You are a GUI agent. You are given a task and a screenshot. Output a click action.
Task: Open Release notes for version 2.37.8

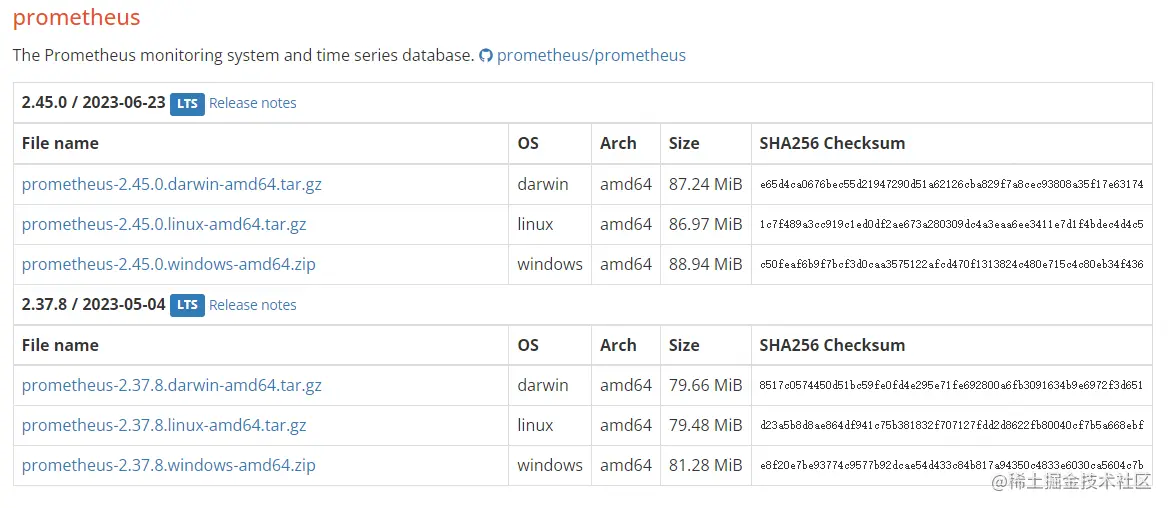(x=252, y=305)
